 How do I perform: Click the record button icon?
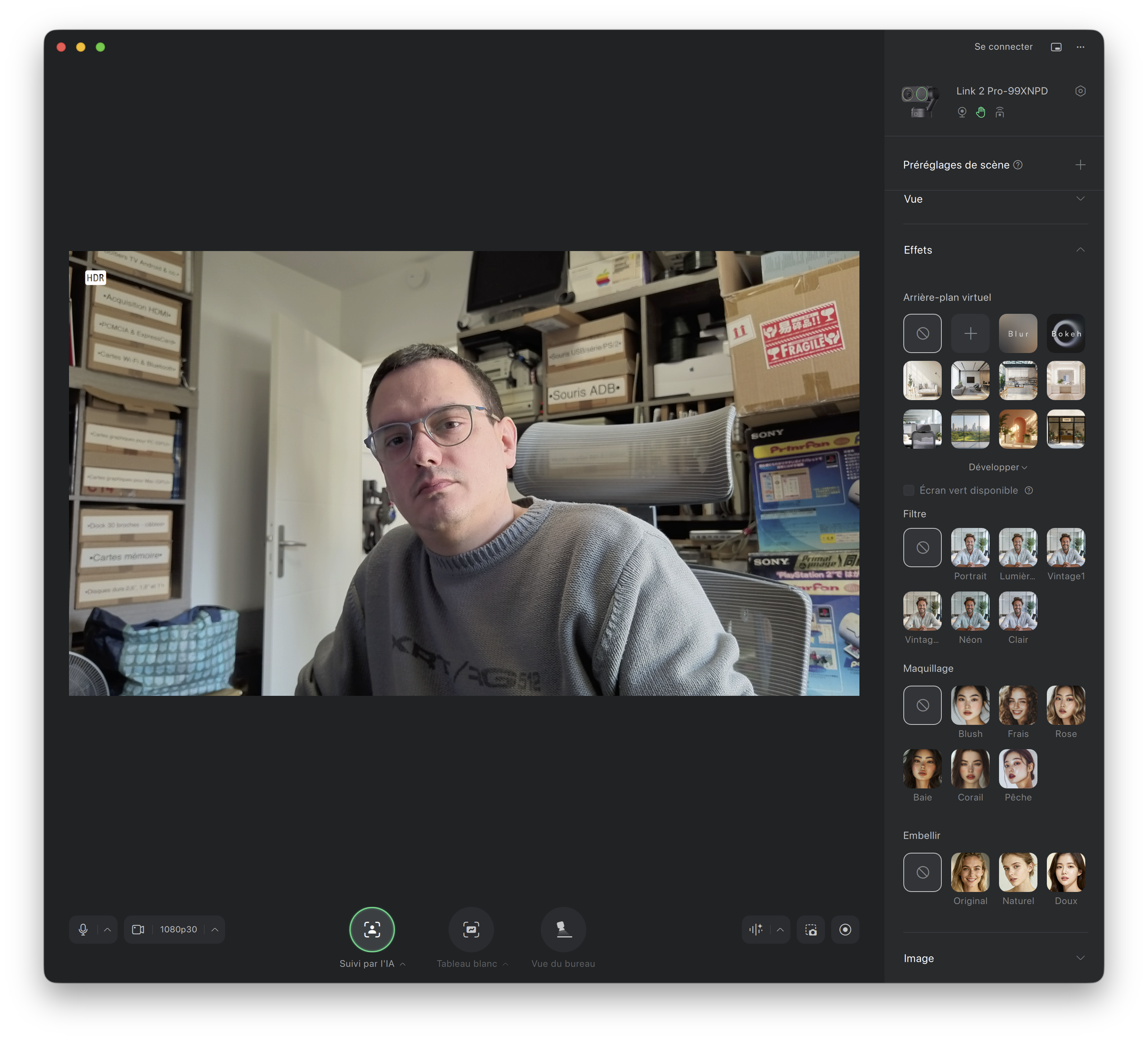point(845,929)
